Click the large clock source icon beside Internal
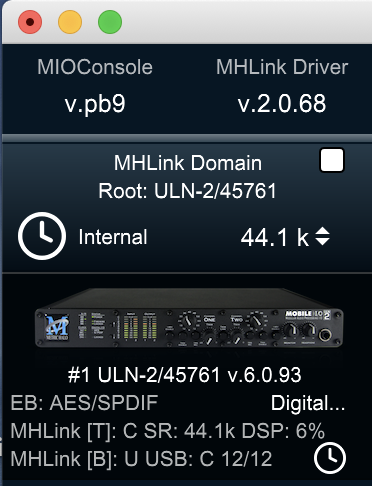 click(42, 236)
